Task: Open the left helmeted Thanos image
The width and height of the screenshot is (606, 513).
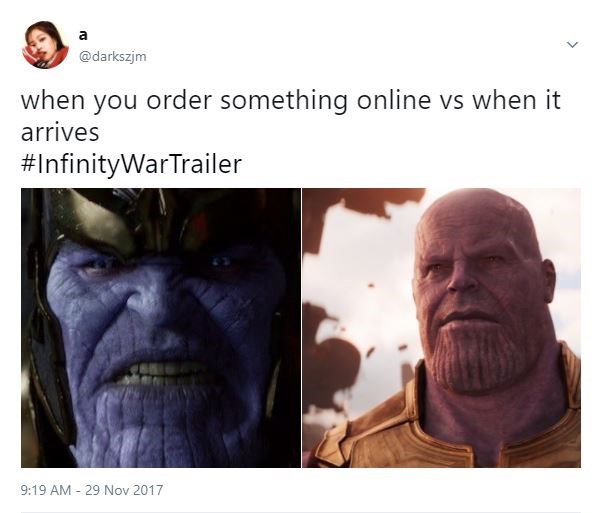Action: (161, 328)
